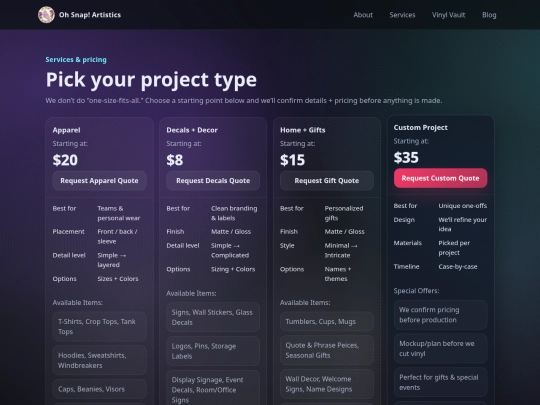The image size is (540, 405).
Task: Select 'Mockup/plan before we cut vinyl' offer
Action: pyautogui.click(x=440, y=349)
